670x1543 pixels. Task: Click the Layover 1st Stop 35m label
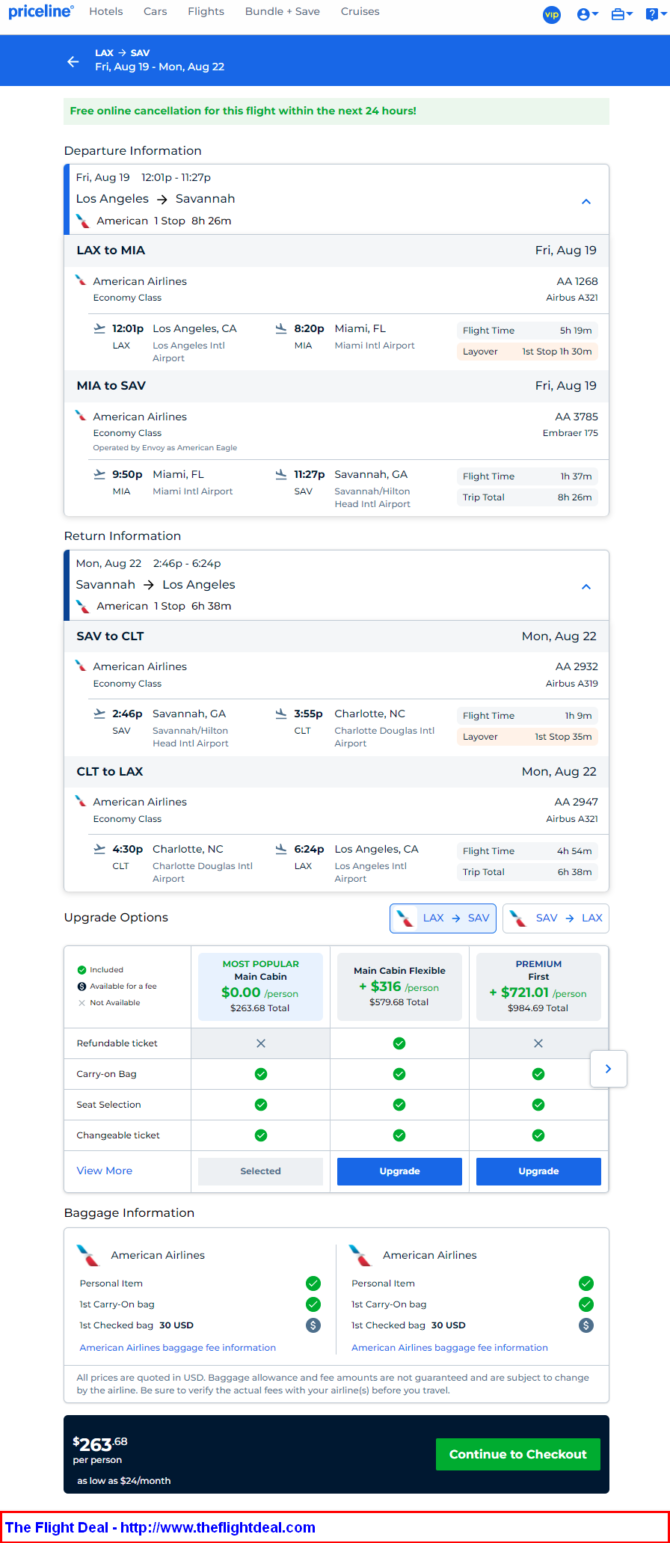(528, 736)
